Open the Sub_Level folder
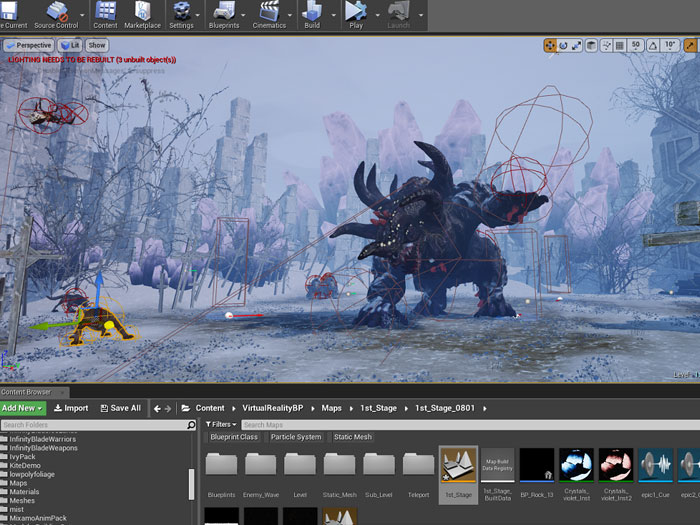This screenshot has height=525, width=700. tap(379, 475)
